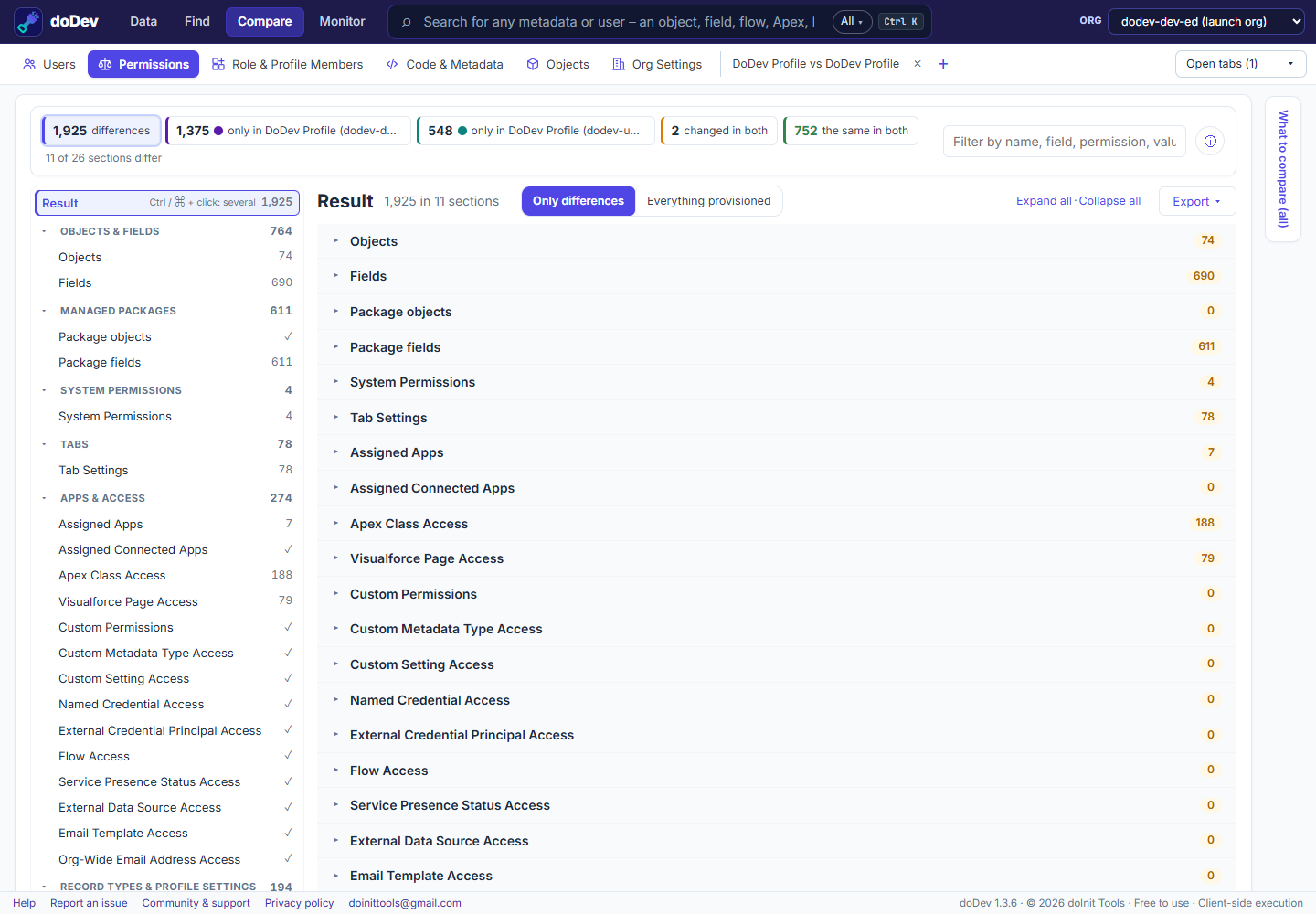Collapse the MANAGED PACKAGES sidebar group
Image resolution: width=1316 pixels, height=914 pixels.
44,311
